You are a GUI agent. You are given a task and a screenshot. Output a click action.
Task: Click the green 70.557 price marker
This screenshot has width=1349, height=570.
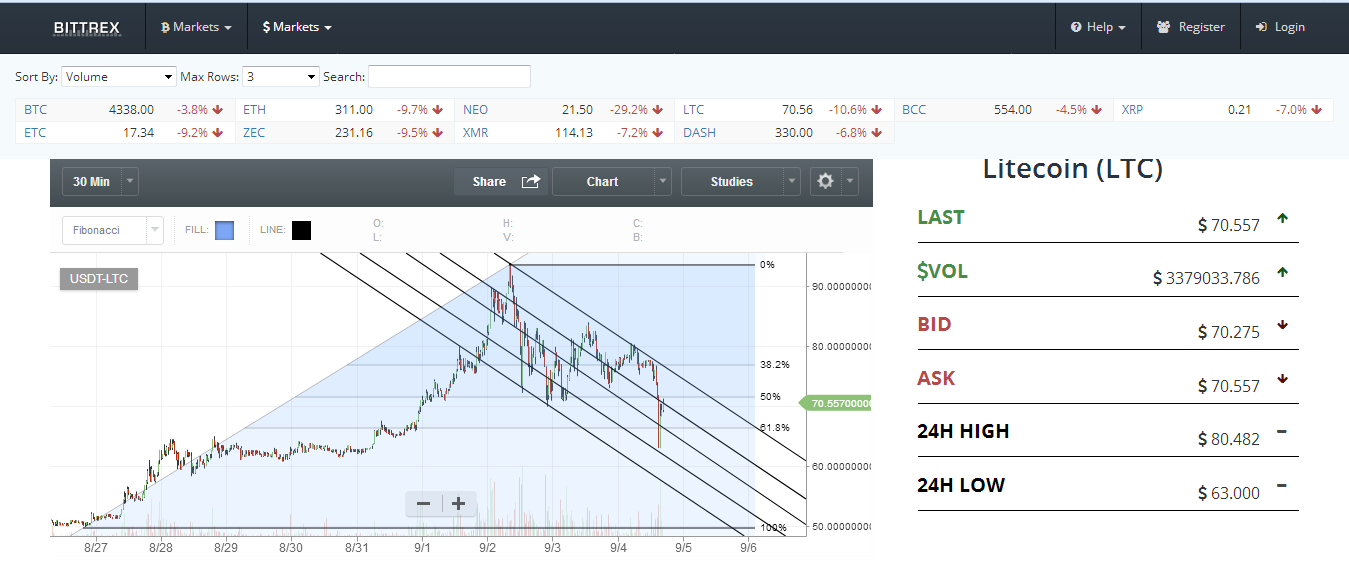(x=838, y=403)
